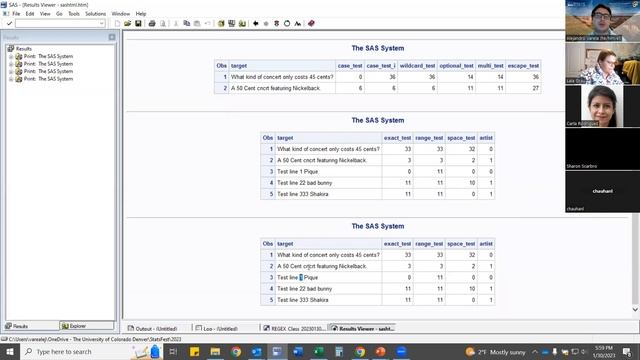
Task: Click the Stop loading icon
Action: point(277,24)
